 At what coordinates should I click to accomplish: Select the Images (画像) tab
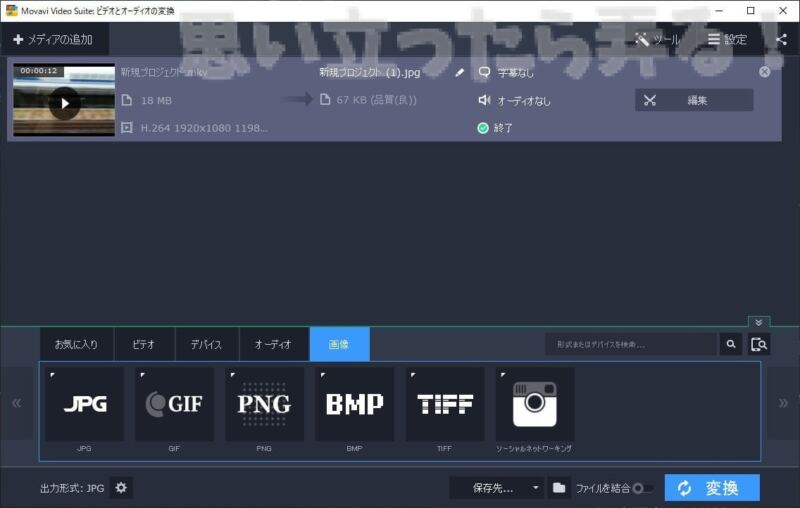[x=339, y=344]
